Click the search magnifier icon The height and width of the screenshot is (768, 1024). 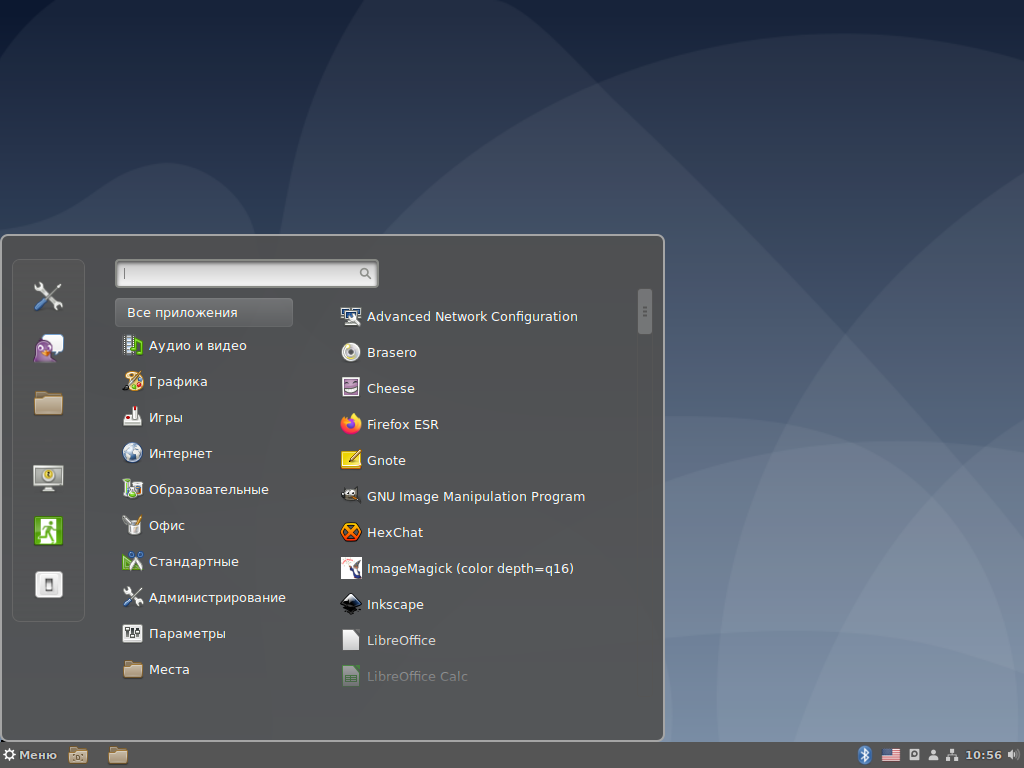(365, 274)
